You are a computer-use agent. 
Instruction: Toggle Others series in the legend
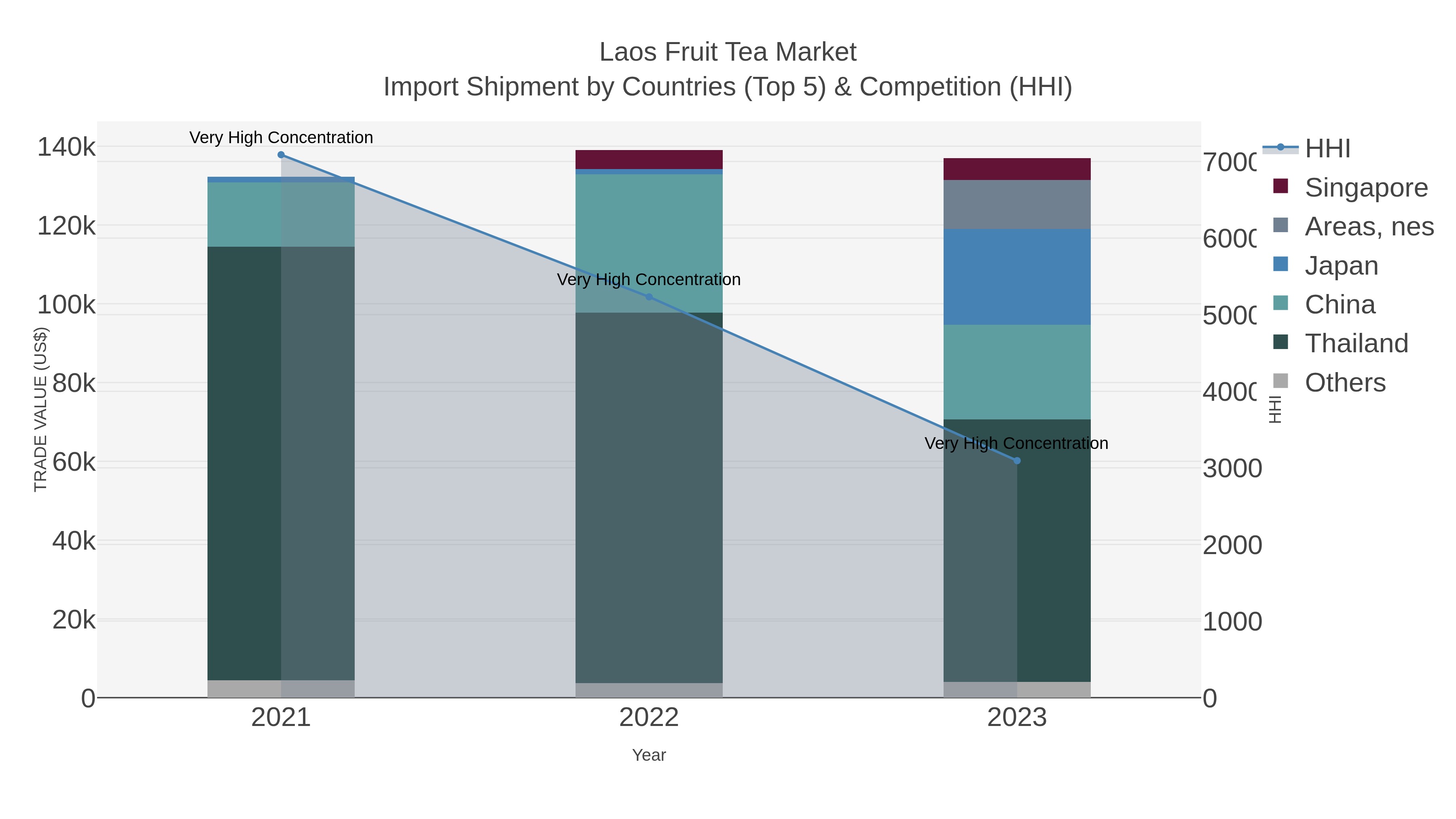coord(1329,382)
